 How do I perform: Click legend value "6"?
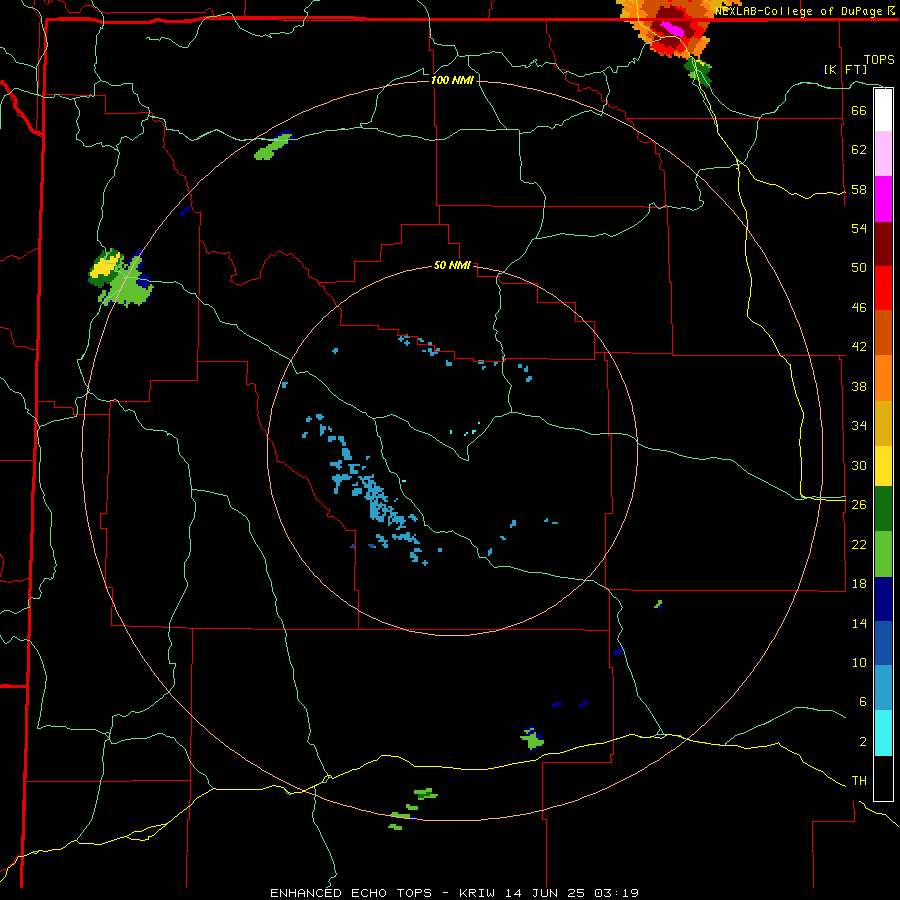[x=863, y=702]
